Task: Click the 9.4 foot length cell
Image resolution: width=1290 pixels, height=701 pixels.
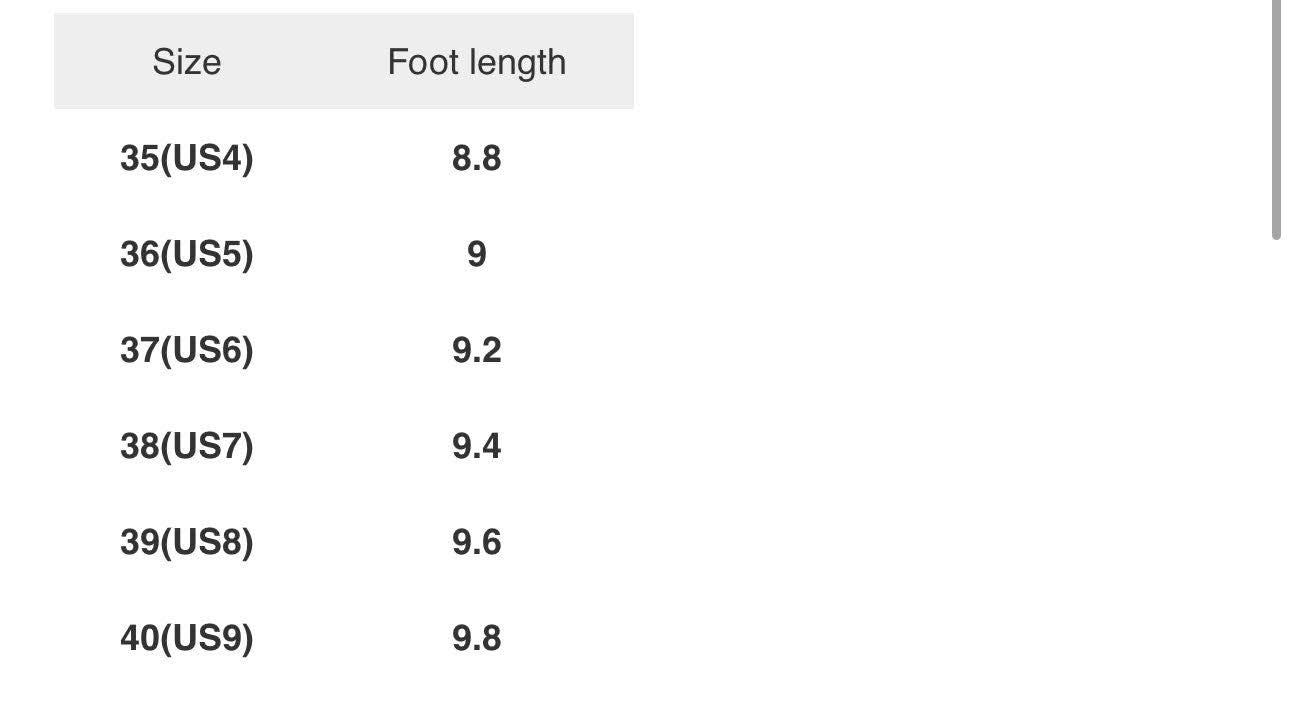Action: point(476,446)
